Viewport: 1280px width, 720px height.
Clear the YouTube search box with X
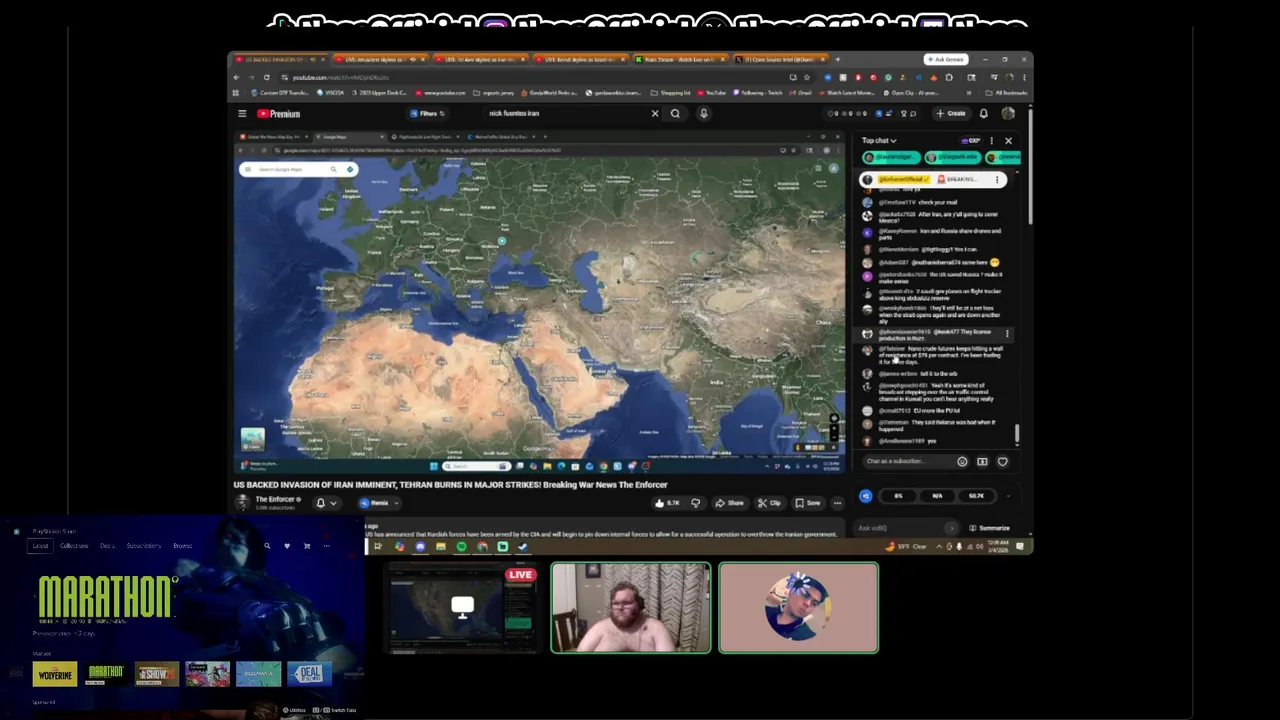pos(655,114)
